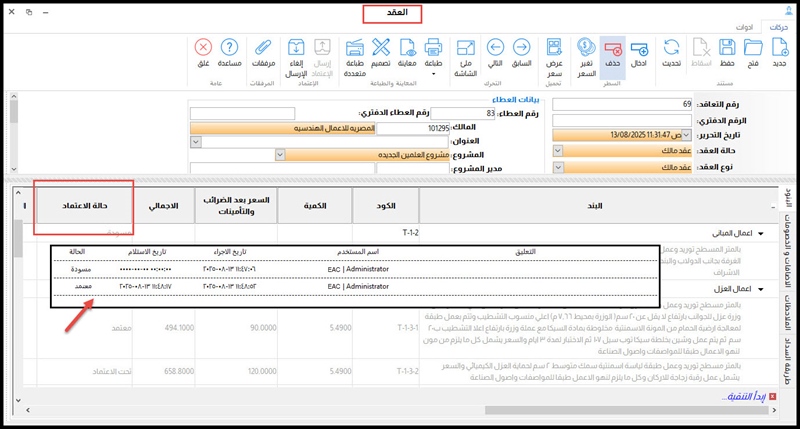The height and width of the screenshot is (429, 800).
Task: Open the العنوان (Address) dropdown
Action: click(x=196, y=141)
